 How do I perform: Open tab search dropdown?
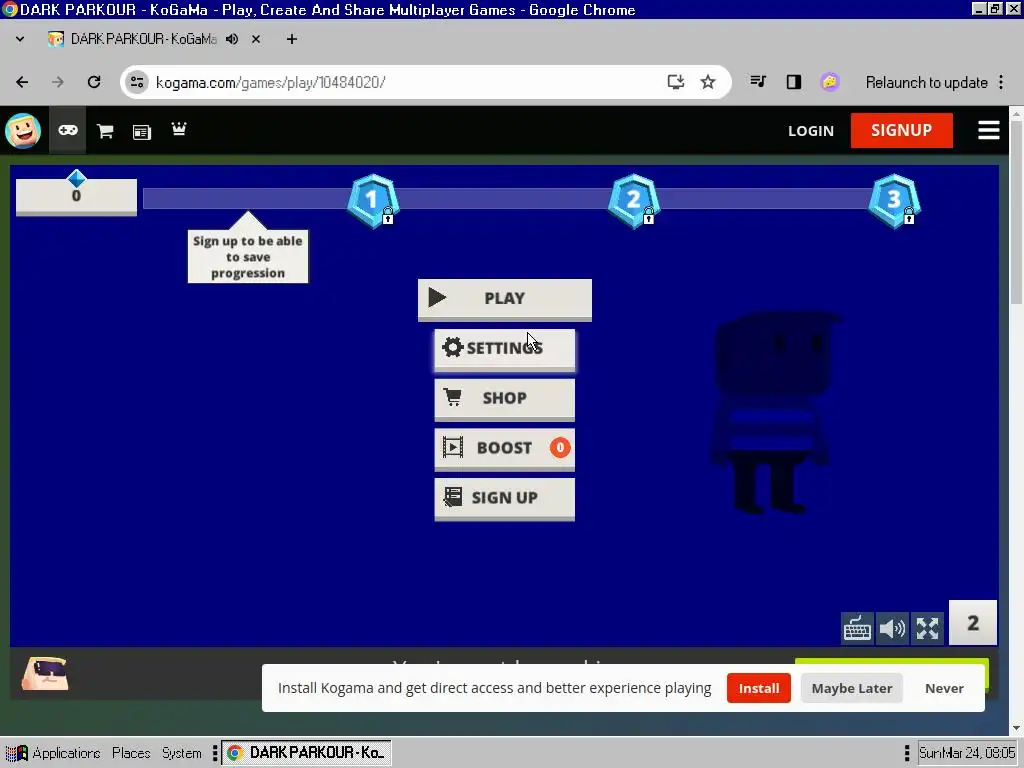(20, 39)
